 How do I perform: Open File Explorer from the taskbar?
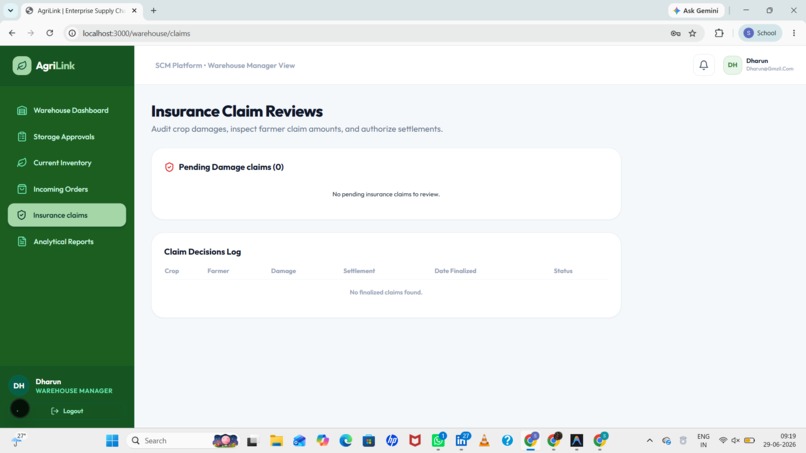[277, 441]
